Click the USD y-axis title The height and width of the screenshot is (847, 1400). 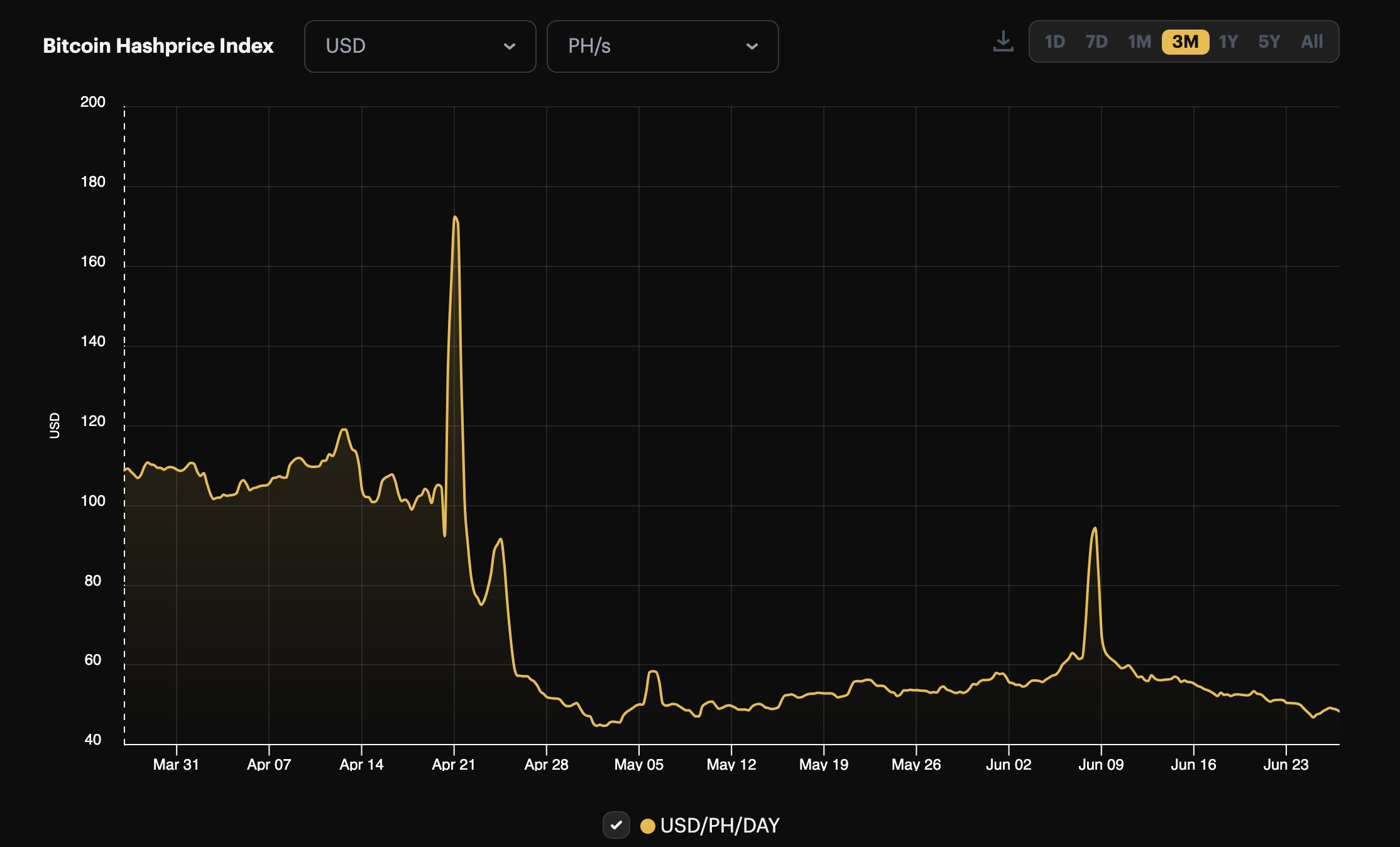[x=55, y=425]
